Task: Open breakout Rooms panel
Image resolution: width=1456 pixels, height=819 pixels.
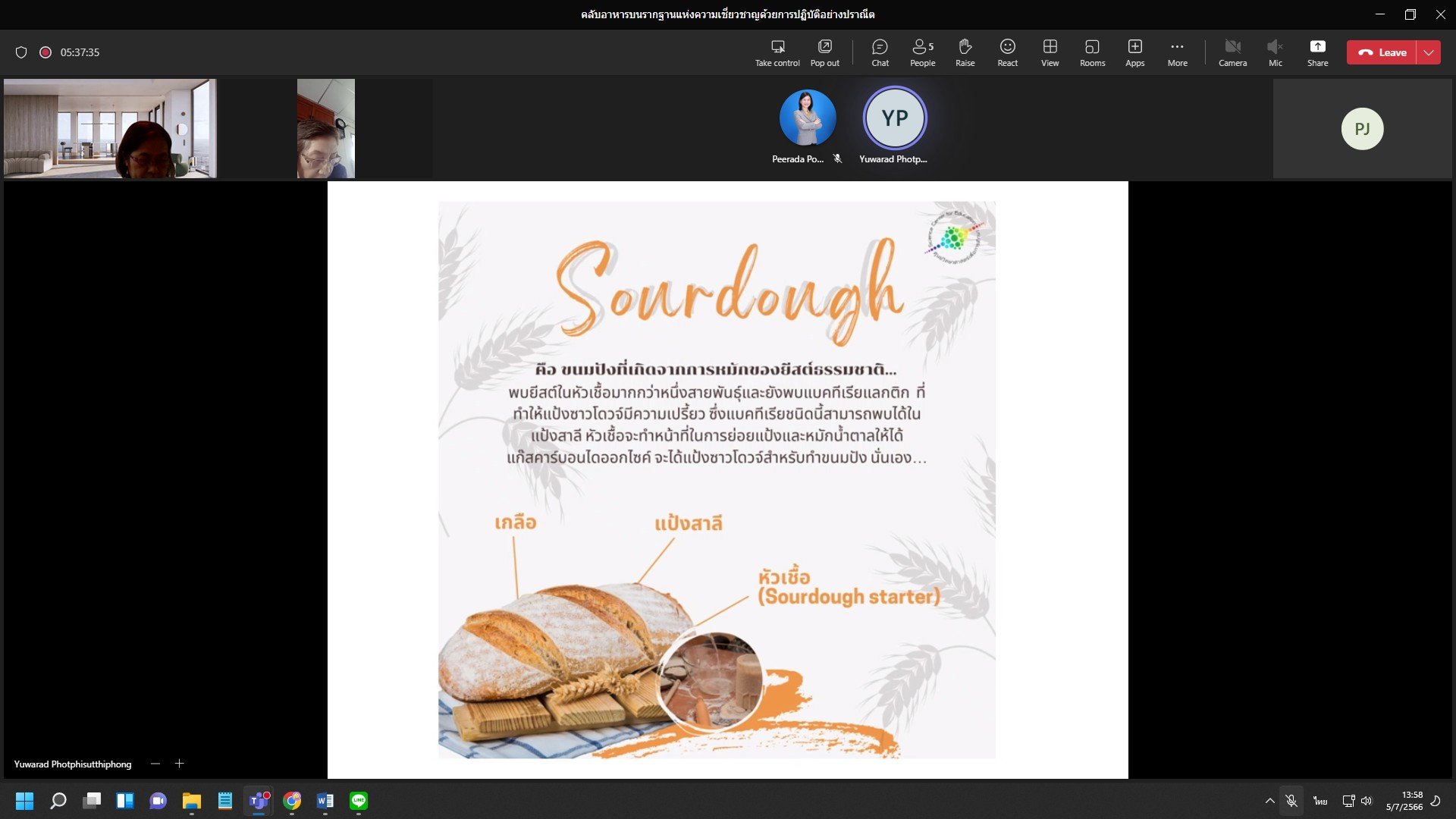Action: (1092, 52)
